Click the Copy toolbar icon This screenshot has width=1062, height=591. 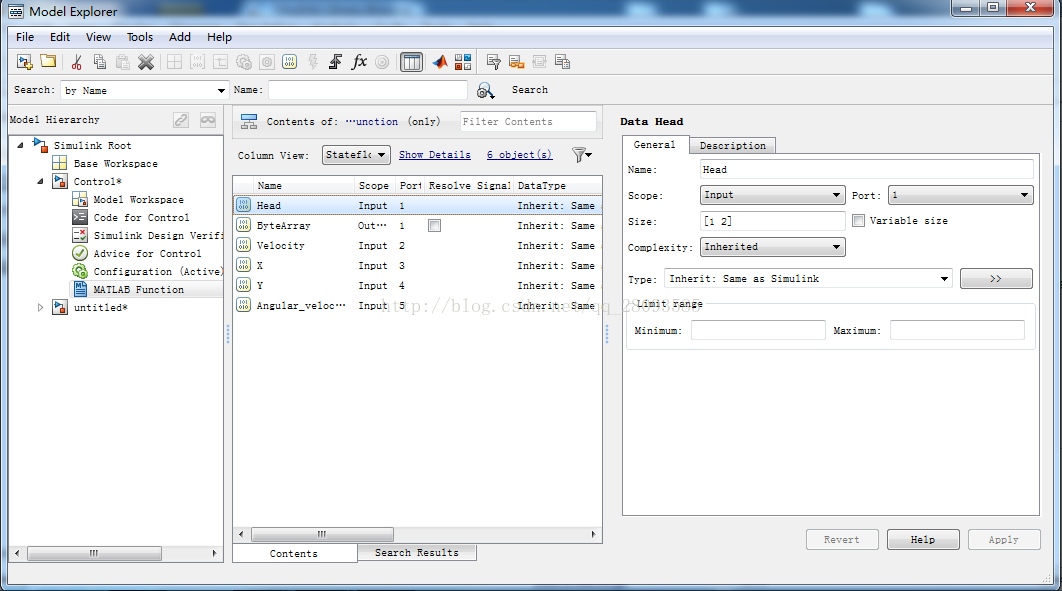pos(100,62)
